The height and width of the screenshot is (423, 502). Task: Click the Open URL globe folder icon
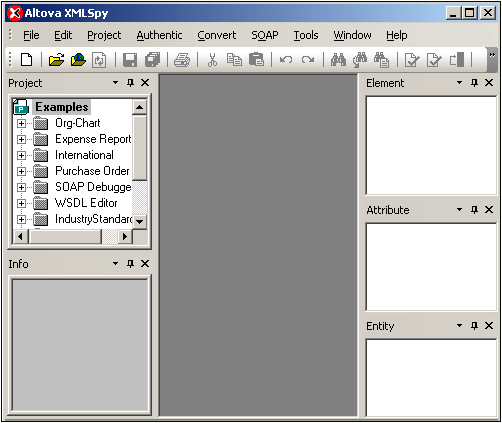pyautogui.click(x=78, y=60)
